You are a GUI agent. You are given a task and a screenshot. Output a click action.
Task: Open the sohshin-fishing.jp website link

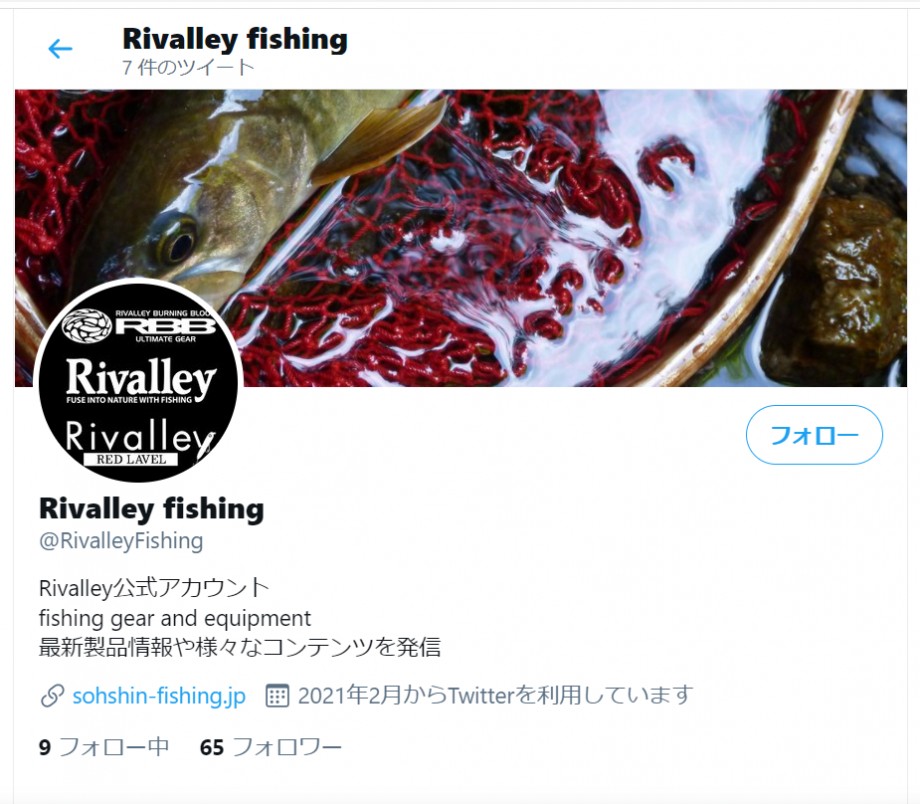[159, 695]
